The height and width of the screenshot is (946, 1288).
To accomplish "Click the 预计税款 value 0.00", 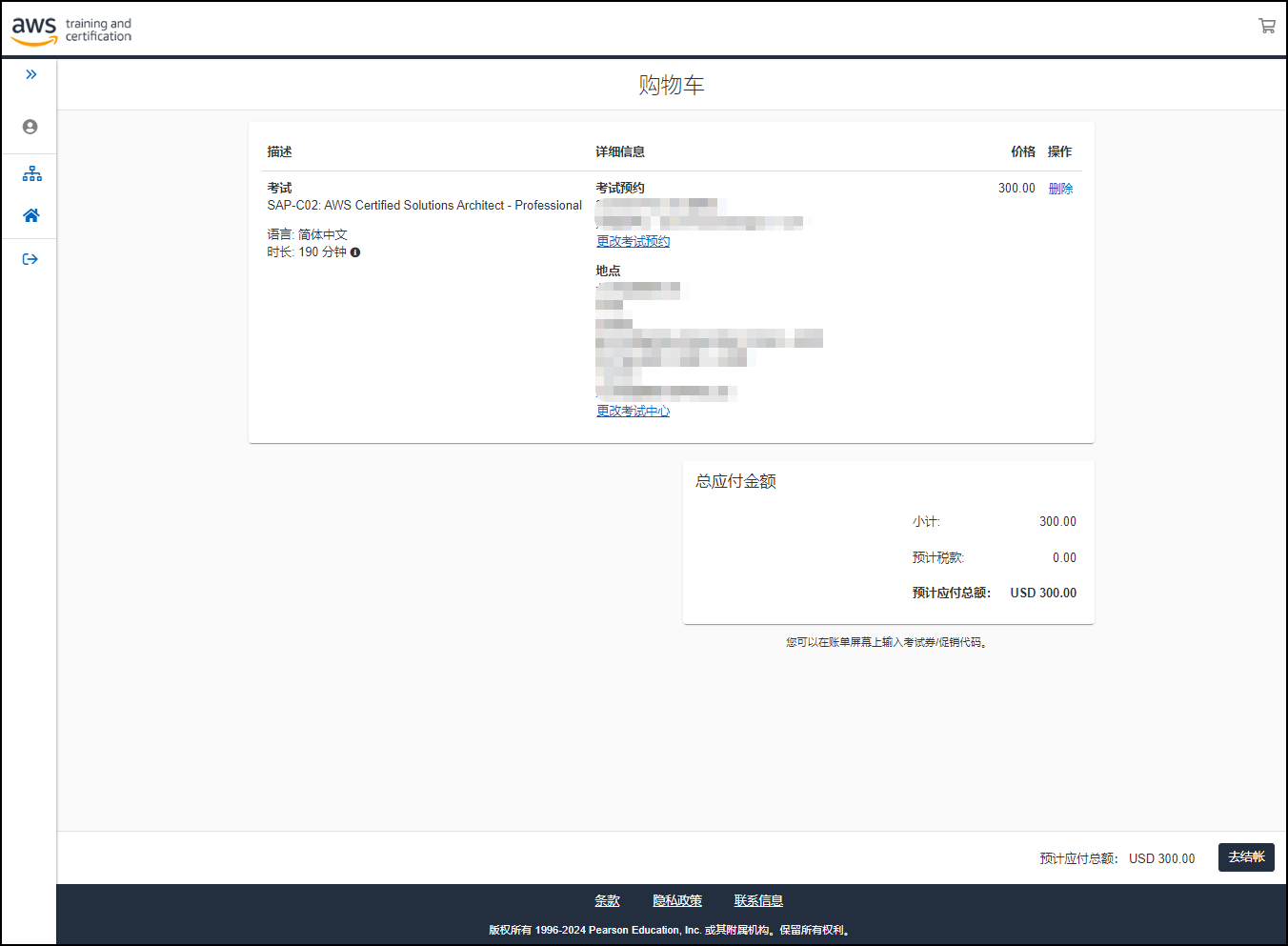I will [x=1064, y=557].
